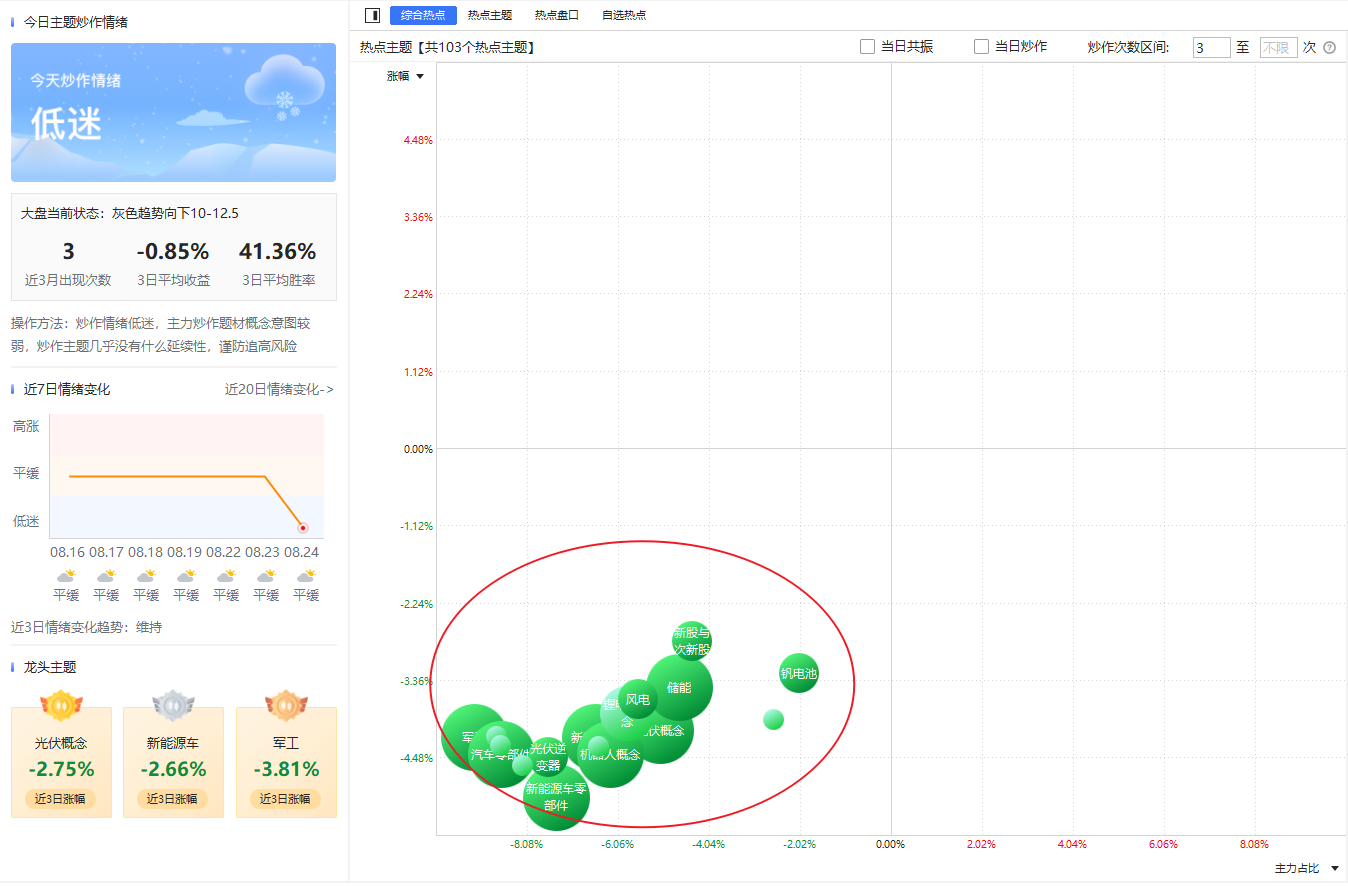Enable the 当日炒作 checkbox

tap(982, 47)
